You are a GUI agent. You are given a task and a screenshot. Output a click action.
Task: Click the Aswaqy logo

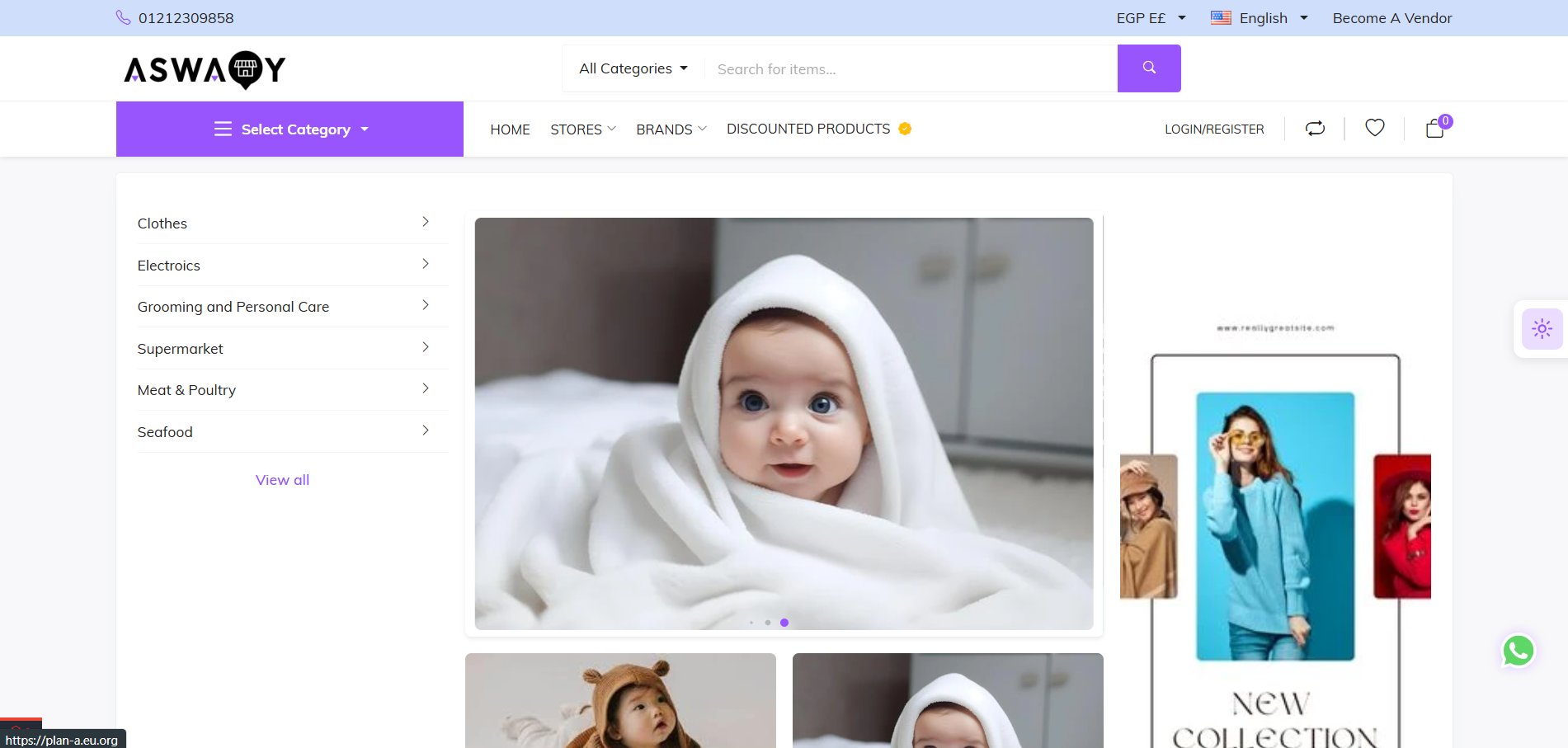[x=205, y=69]
